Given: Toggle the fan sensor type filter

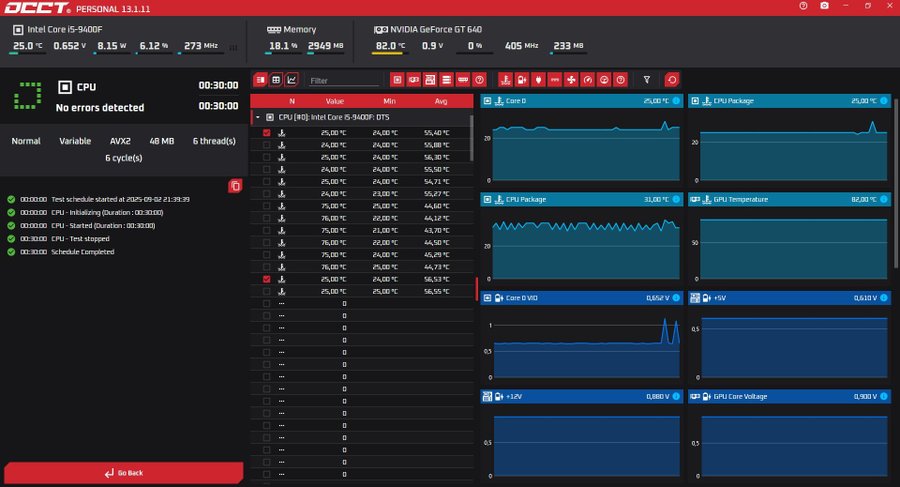Looking at the screenshot, I should (571, 80).
